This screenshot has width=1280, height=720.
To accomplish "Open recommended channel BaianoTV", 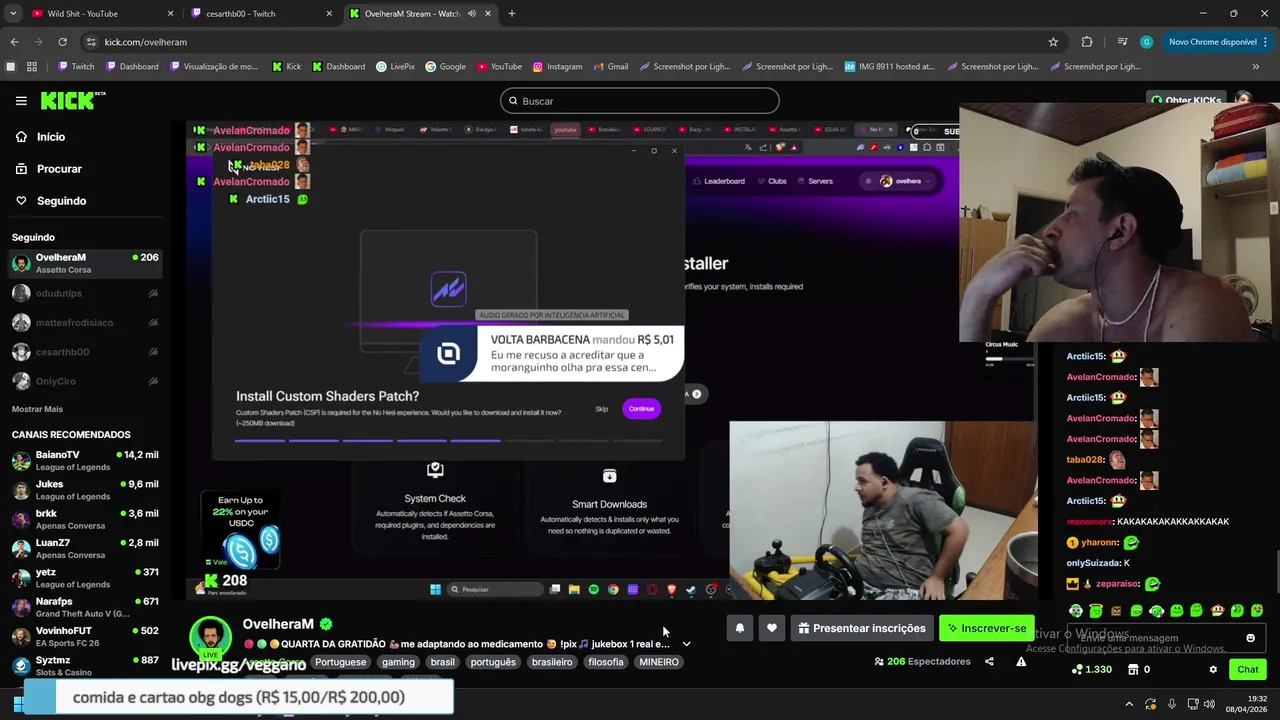I will [85, 460].
